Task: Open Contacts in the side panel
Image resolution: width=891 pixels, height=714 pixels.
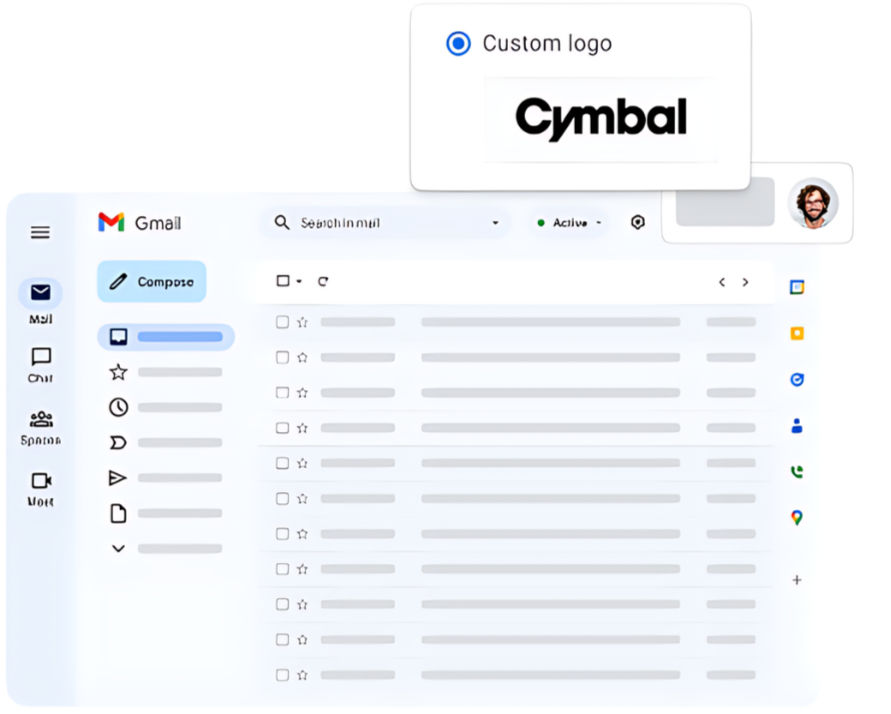Action: pos(797,425)
